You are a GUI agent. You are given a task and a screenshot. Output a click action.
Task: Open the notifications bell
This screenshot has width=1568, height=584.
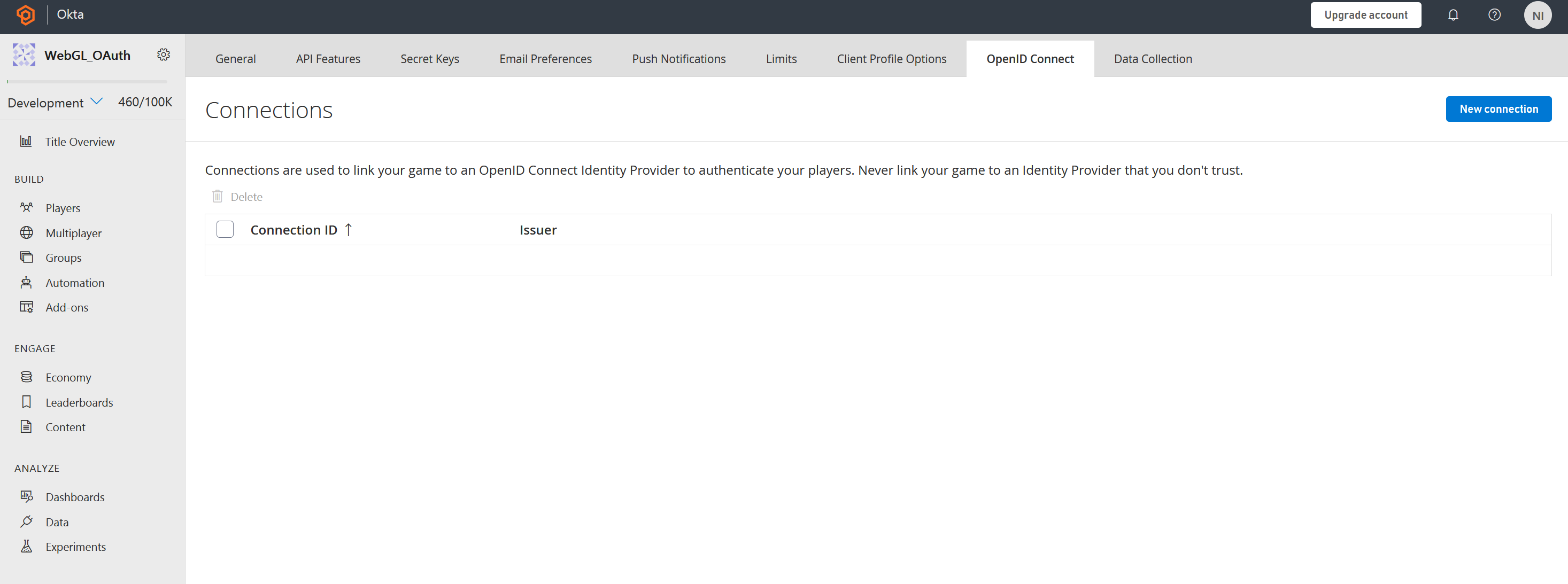pos(1453,15)
